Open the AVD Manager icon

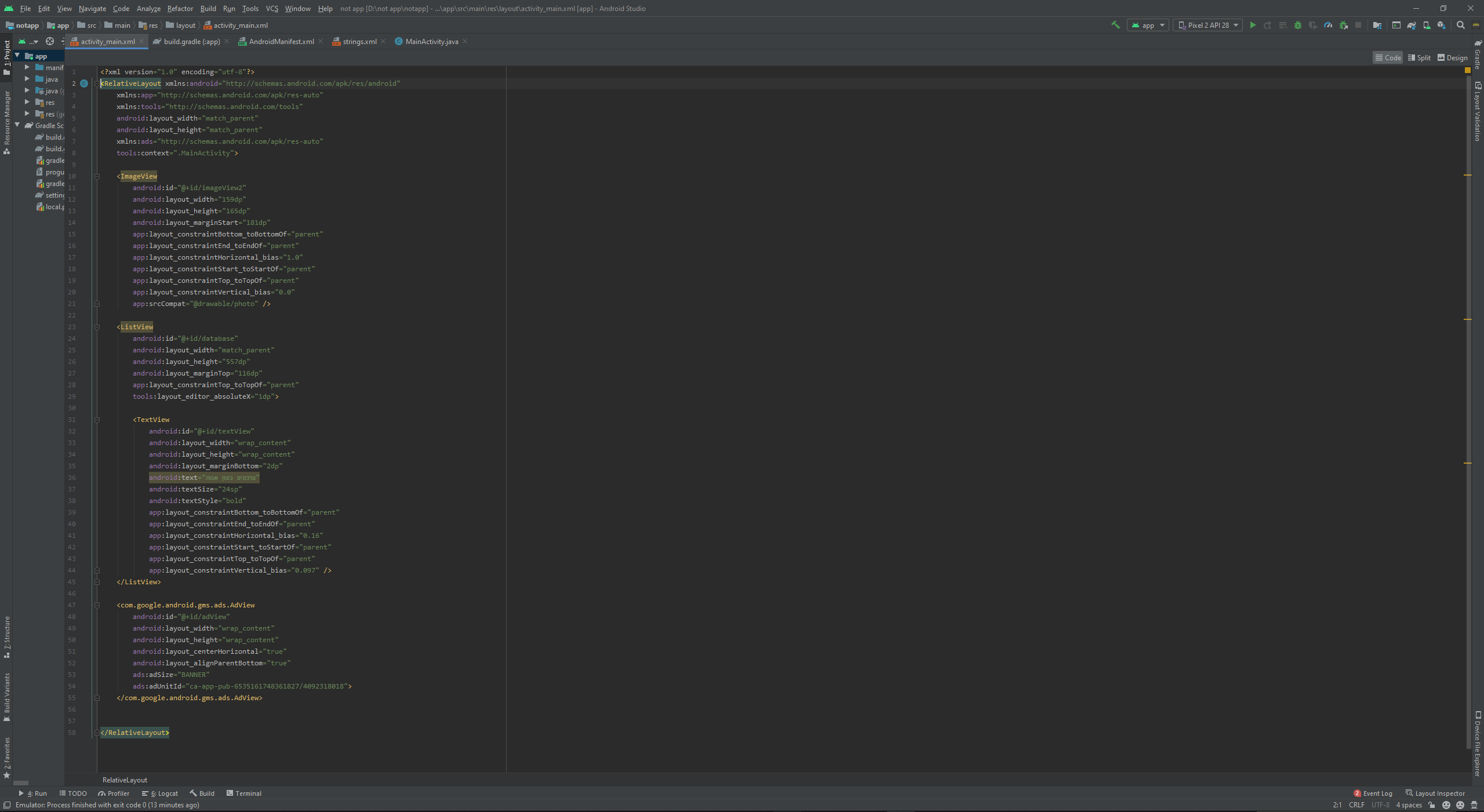(x=1427, y=25)
